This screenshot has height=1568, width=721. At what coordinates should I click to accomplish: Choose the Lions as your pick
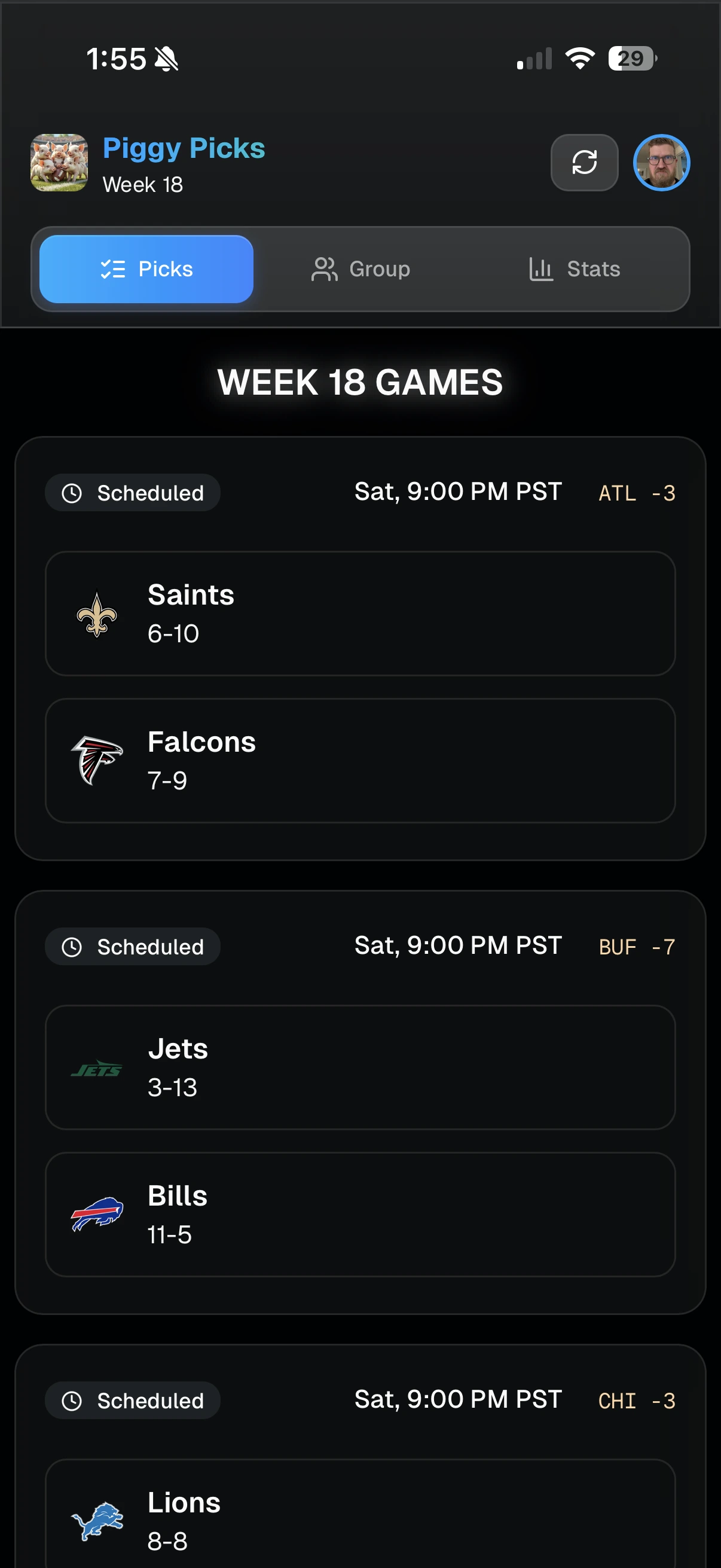(360, 1515)
